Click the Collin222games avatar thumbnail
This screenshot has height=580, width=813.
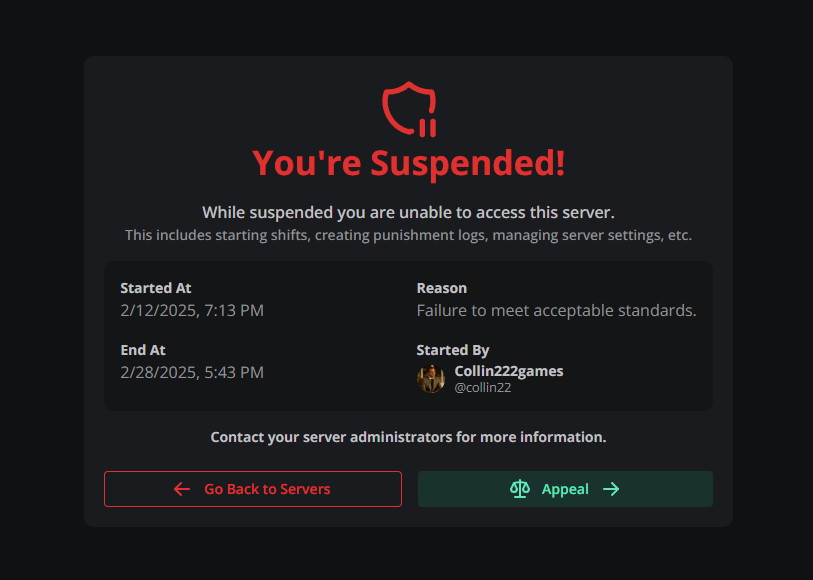[x=430, y=378]
